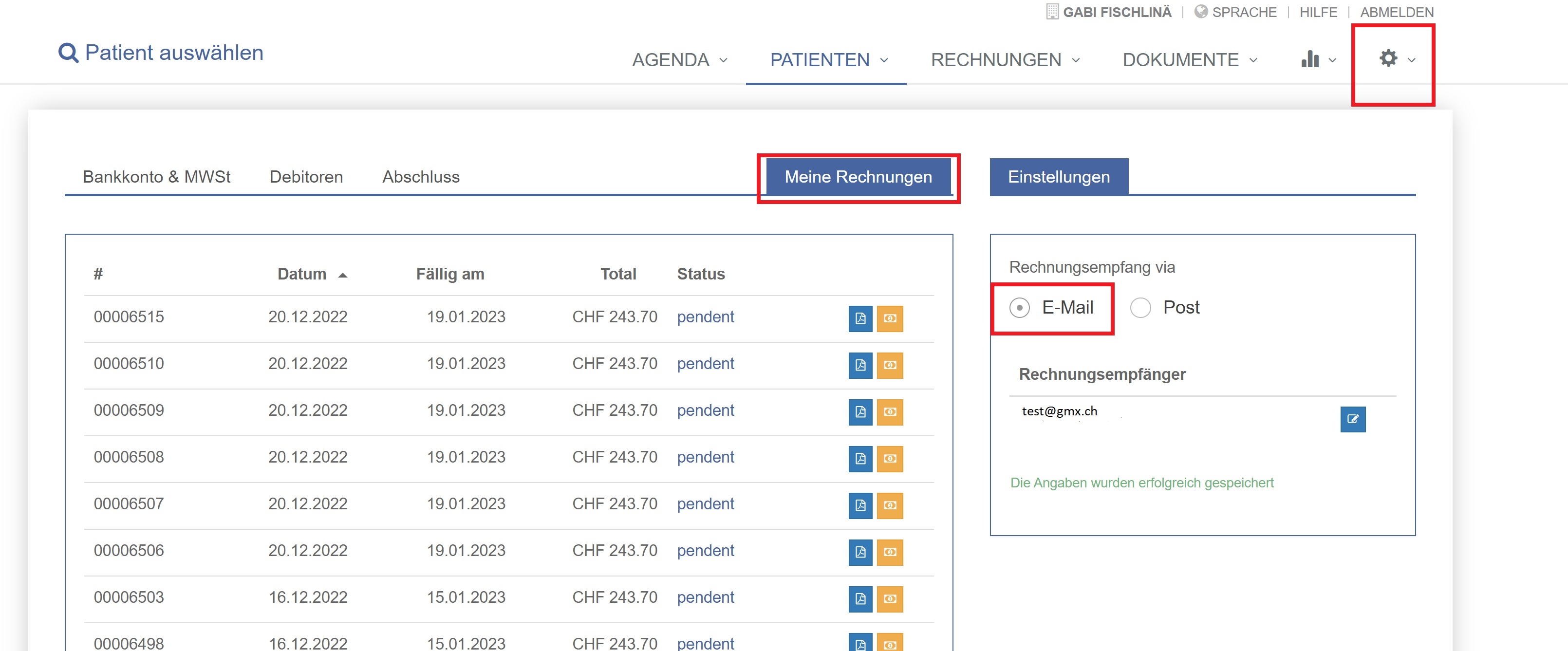The image size is (1568, 651).
Task: Click payment icon for invoice 00006503
Action: point(889,599)
